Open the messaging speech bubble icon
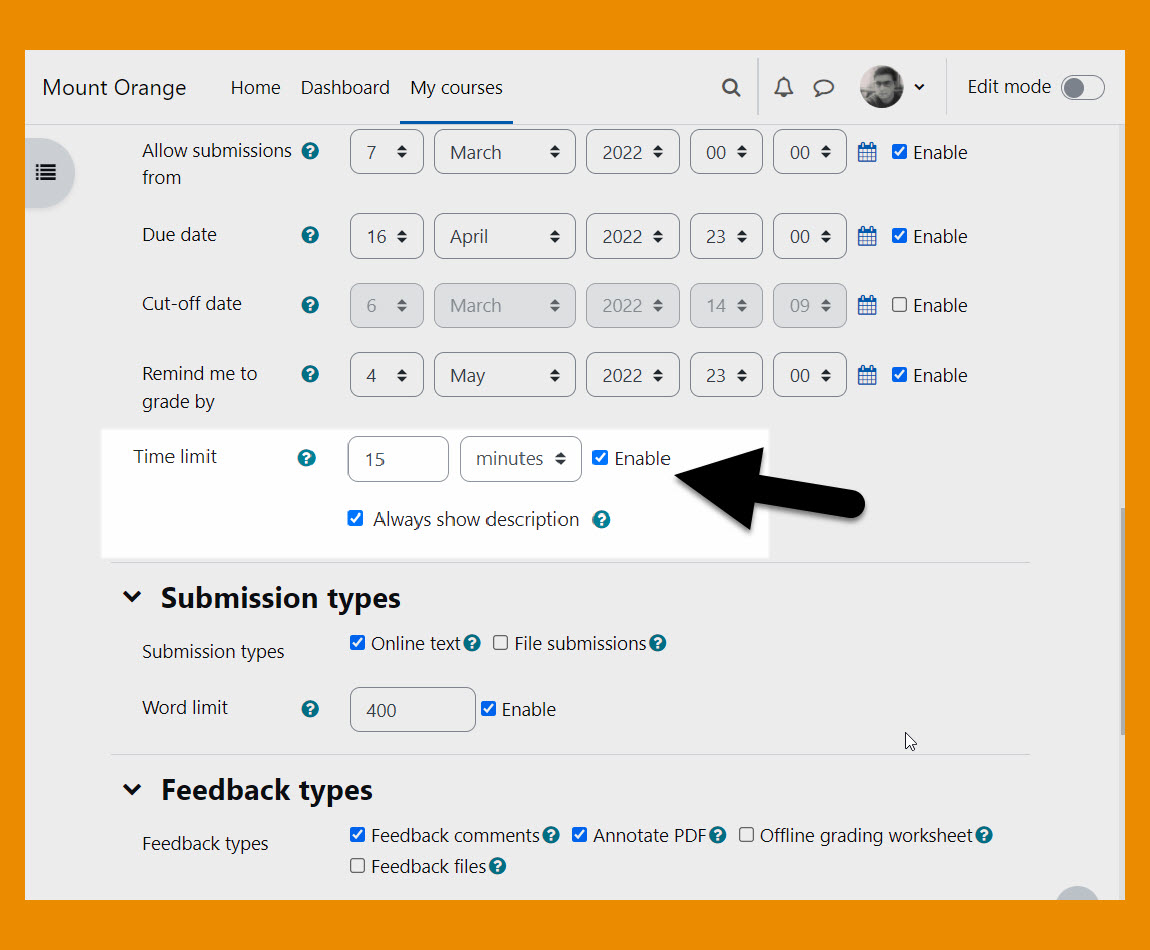The image size is (1150, 950). (823, 88)
